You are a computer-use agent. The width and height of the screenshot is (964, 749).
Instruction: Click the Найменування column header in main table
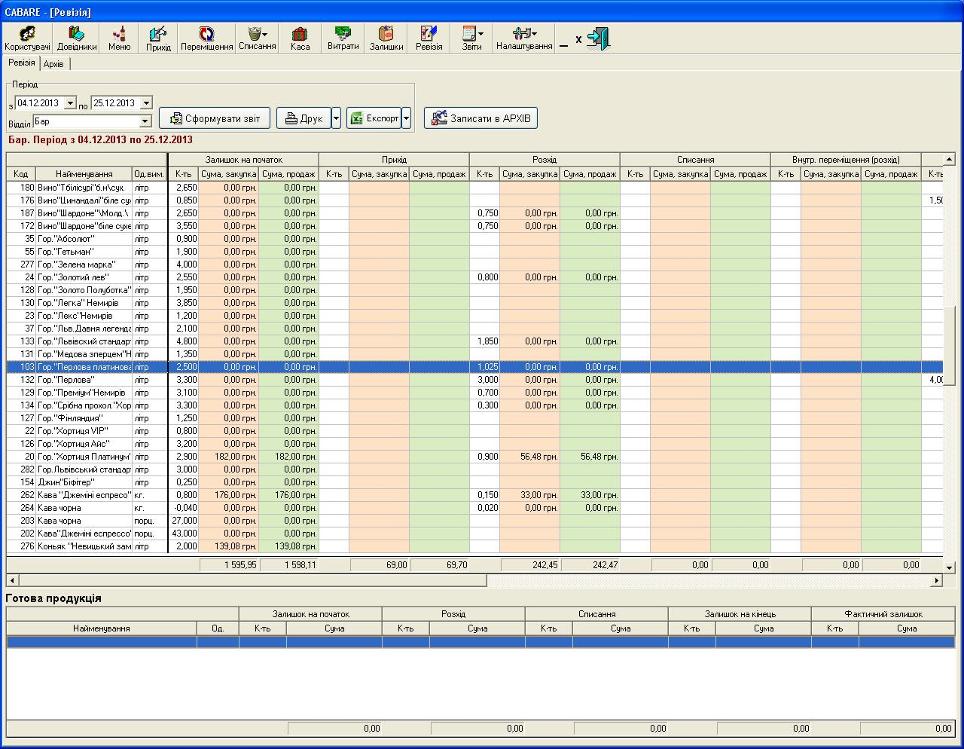click(x=84, y=174)
